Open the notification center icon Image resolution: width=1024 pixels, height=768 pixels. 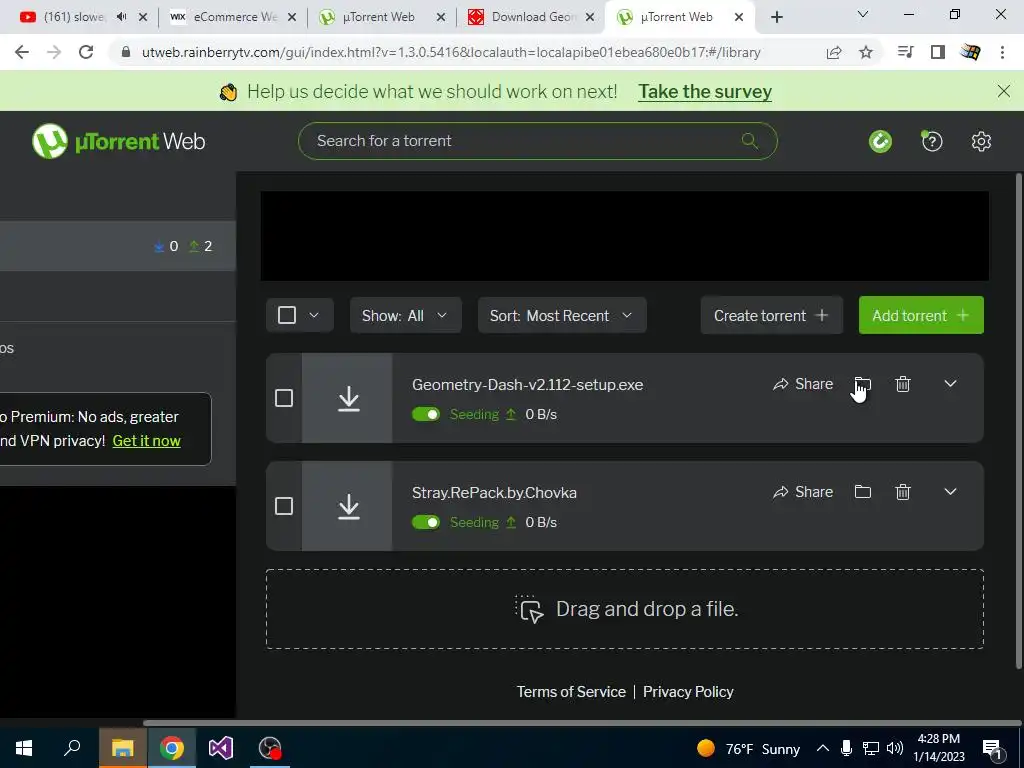coord(993,749)
